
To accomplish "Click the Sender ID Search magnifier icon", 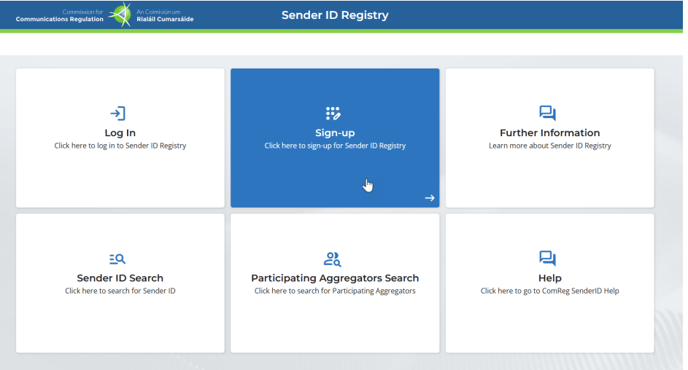I will [x=118, y=259].
